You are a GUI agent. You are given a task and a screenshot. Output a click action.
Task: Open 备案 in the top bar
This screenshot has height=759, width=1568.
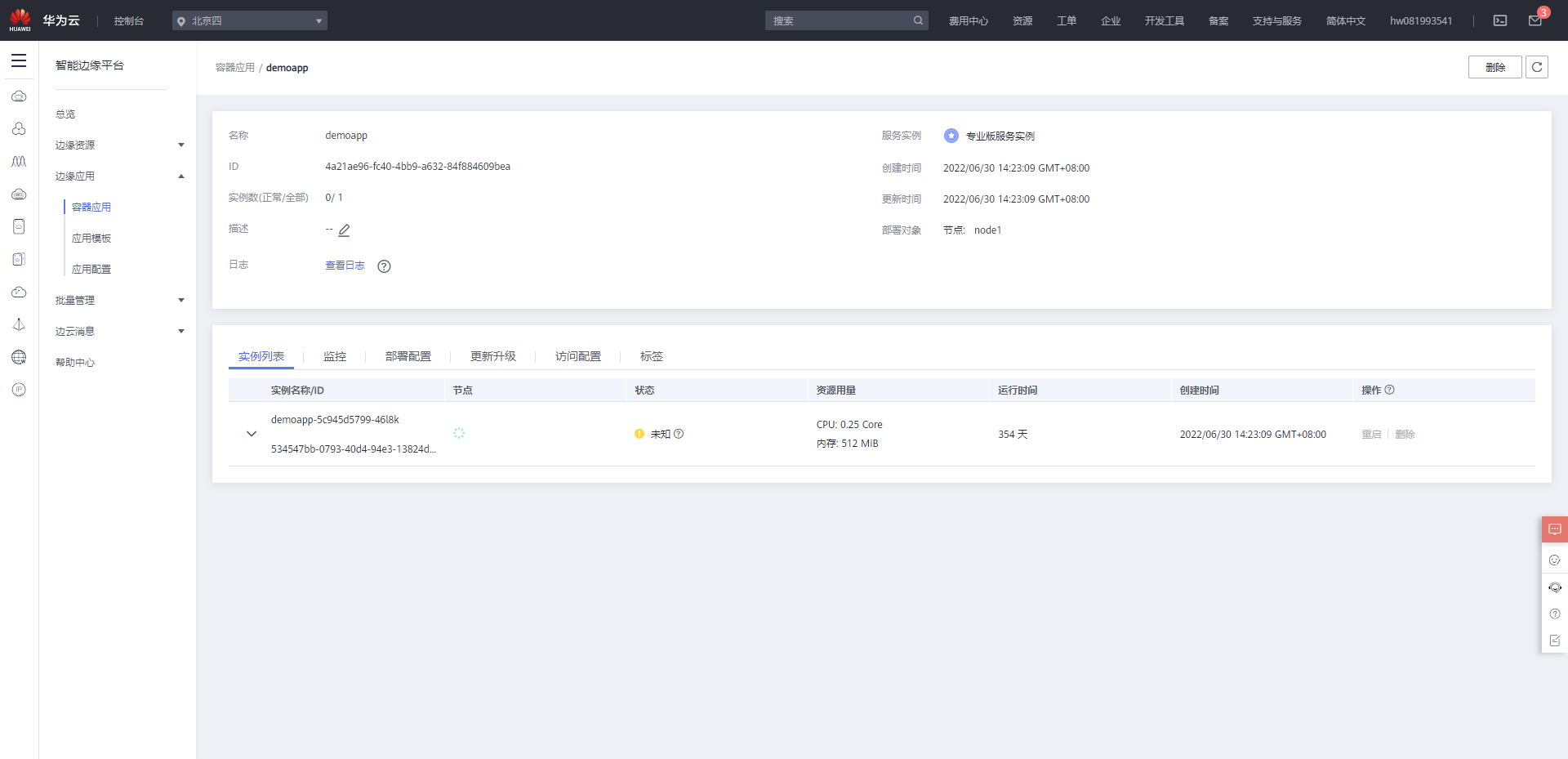[x=1218, y=21]
